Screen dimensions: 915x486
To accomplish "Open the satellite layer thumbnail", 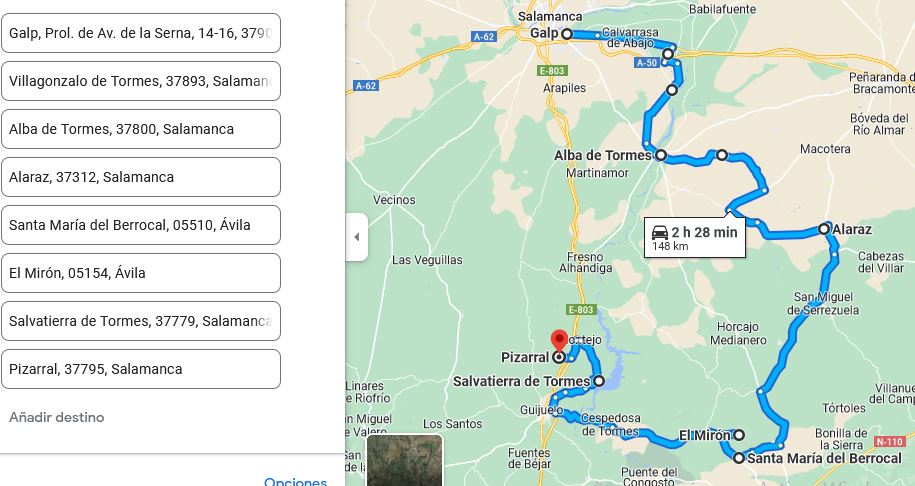I will click(x=404, y=460).
